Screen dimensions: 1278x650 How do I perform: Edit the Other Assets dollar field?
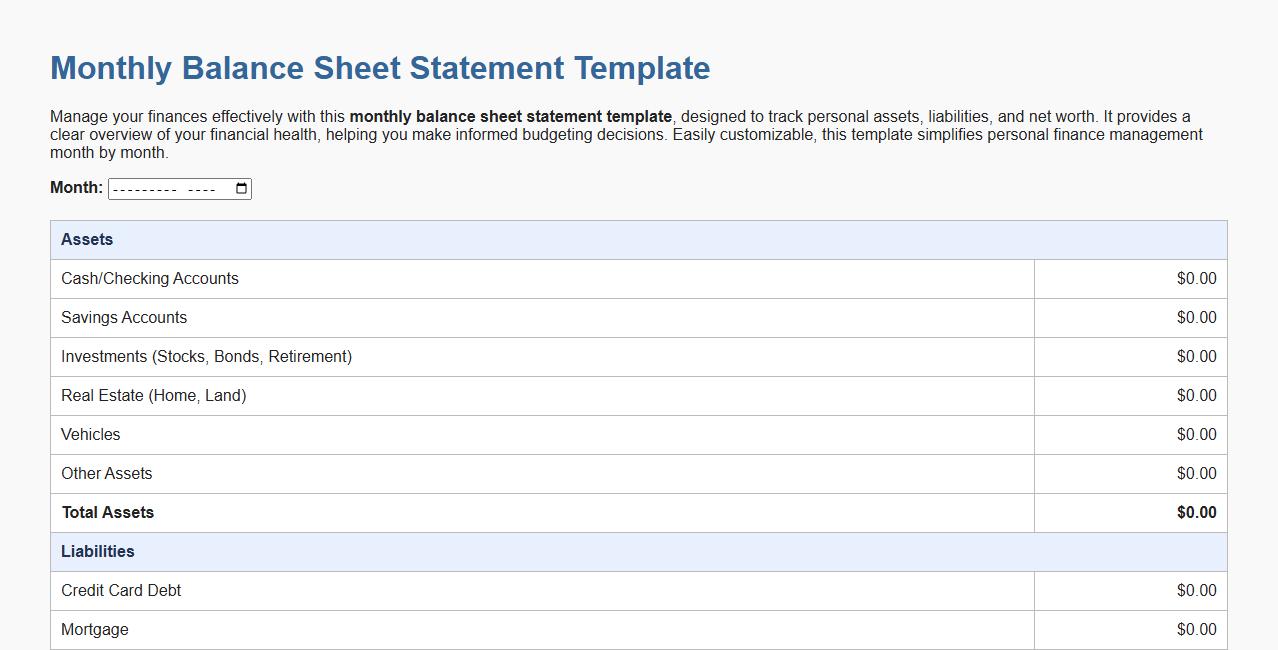pyautogui.click(x=1130, y=473)
